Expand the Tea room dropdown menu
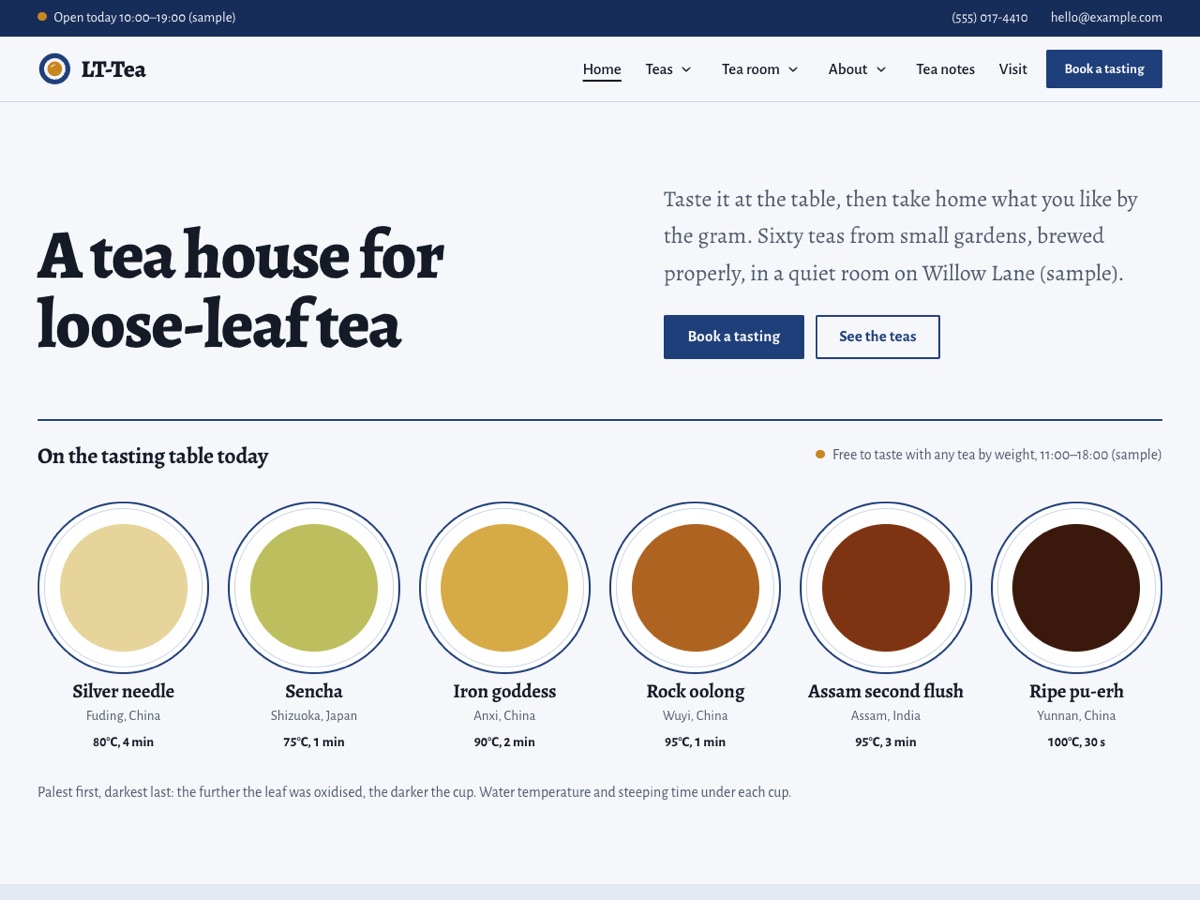 (x=760, y=69)
